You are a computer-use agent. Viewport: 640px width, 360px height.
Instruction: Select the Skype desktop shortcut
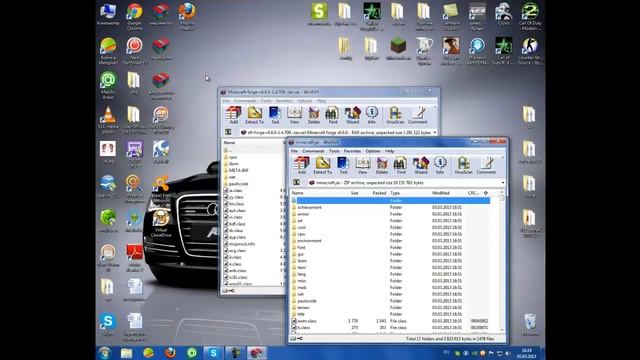click(108, 324)
